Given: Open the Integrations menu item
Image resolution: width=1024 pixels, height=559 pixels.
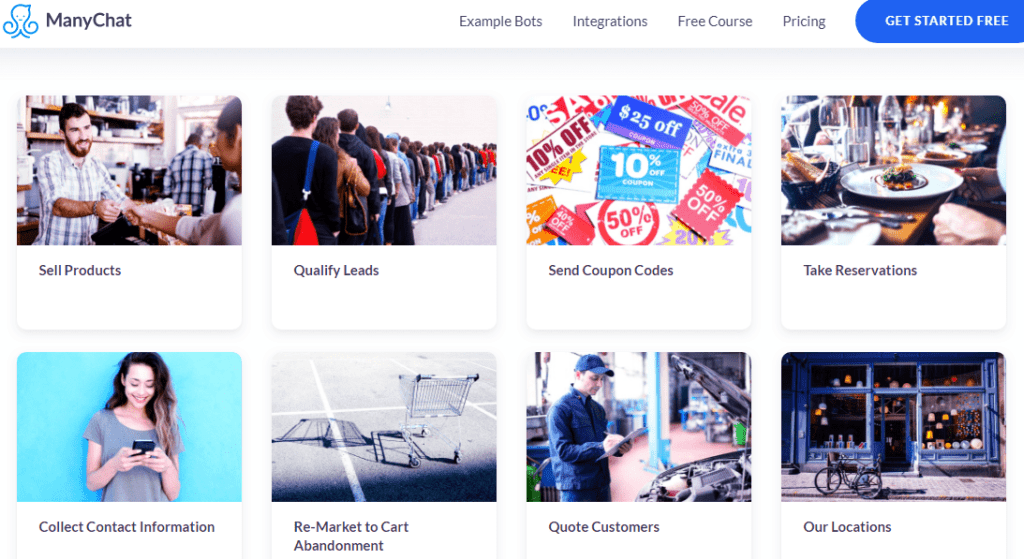Looking at the screenshot, I should [x=610, y=22].
